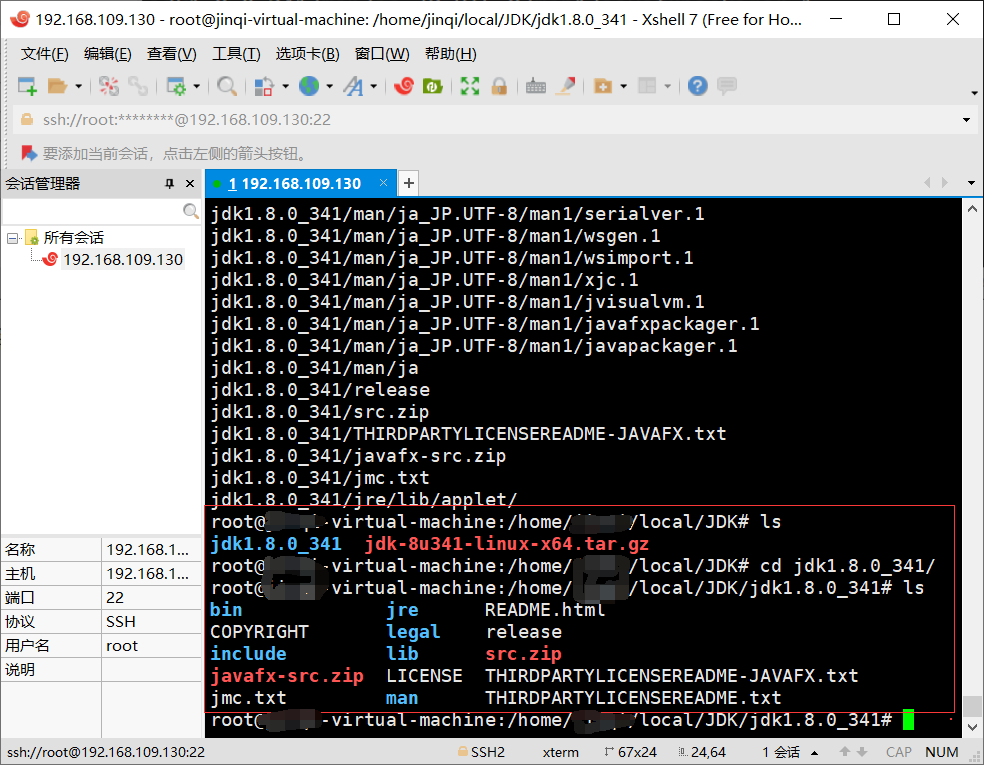Screen dimensions: 984x765
Task: Add a new tab with plus button
Action: [409, 183]
